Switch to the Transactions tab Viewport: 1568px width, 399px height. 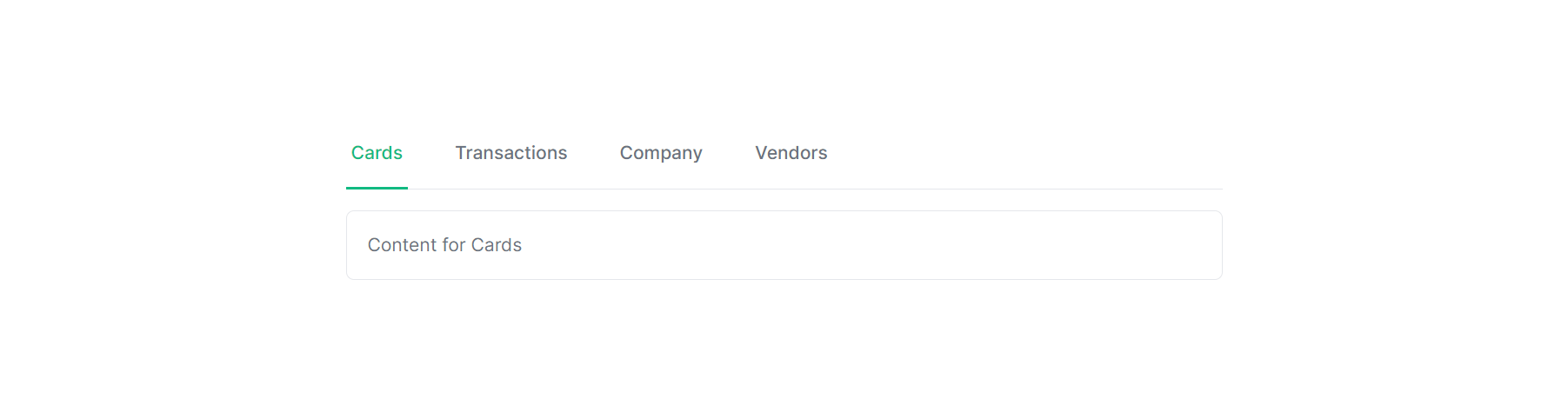(510, 153)
